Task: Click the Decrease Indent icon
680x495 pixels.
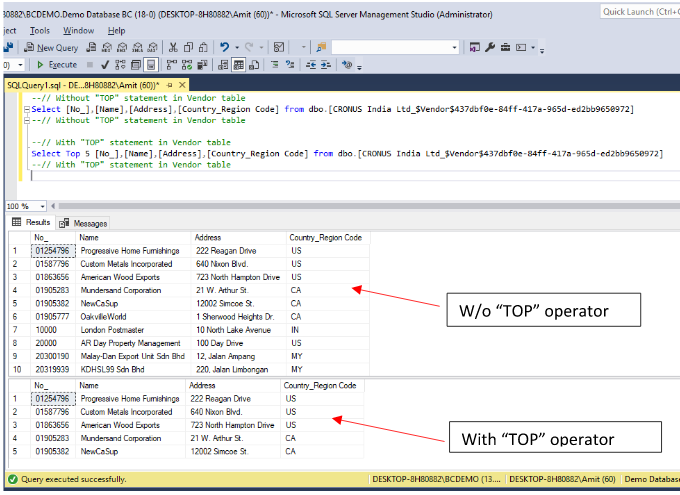Action: [311, 65]
